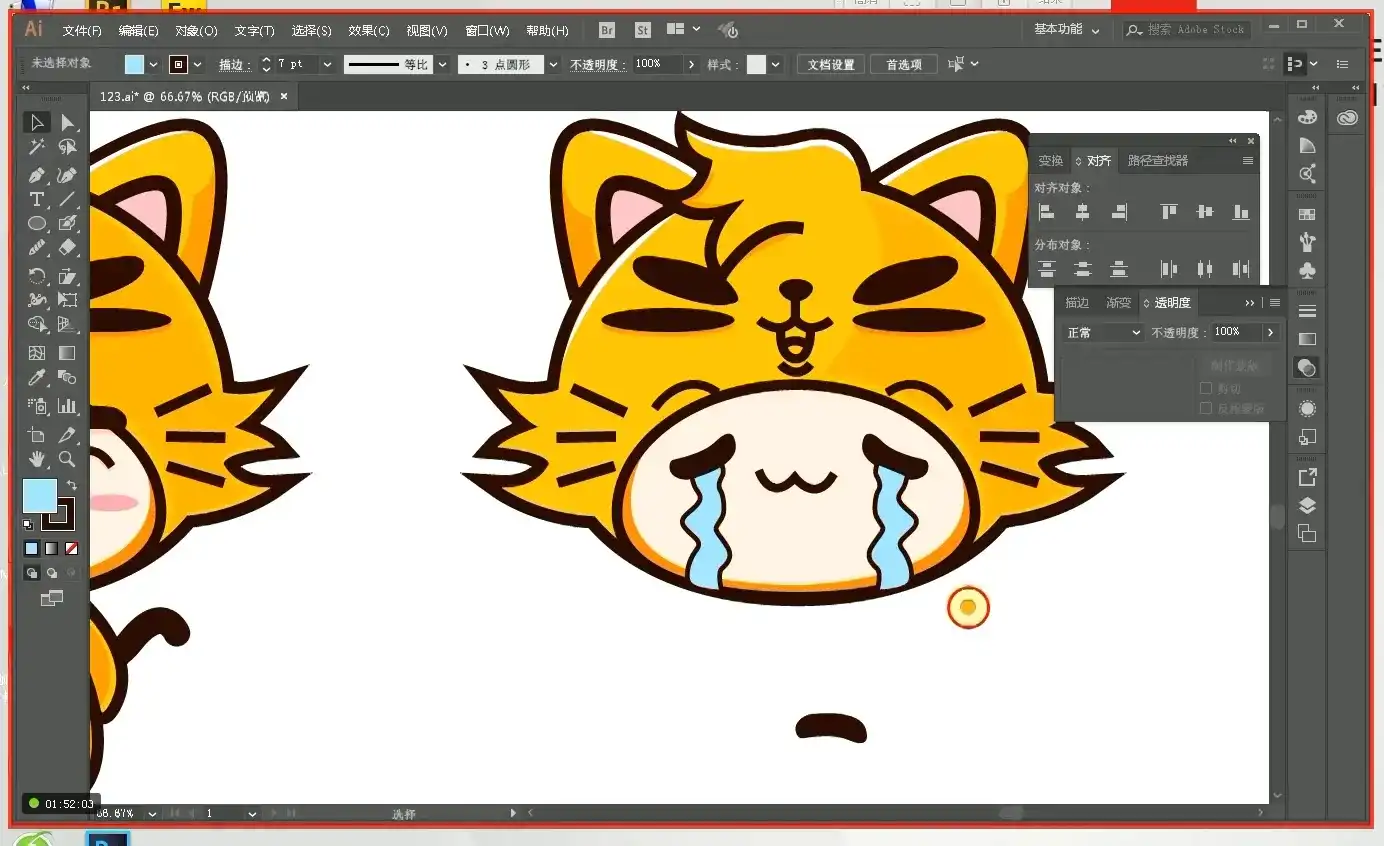
Task: Select the Type tool
Action: click(x=37, y=200)
